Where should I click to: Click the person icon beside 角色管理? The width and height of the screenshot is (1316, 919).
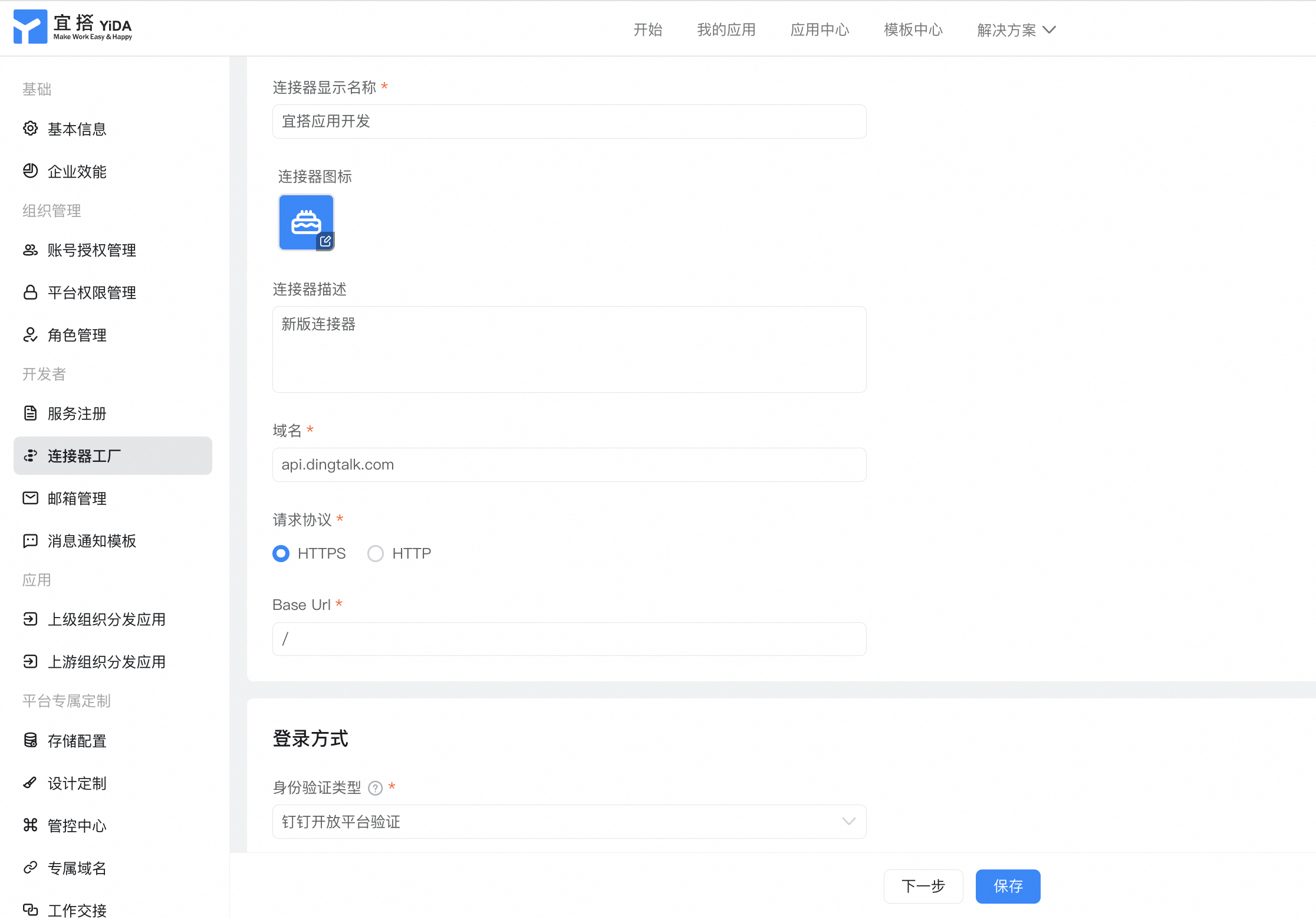point(30,335)
